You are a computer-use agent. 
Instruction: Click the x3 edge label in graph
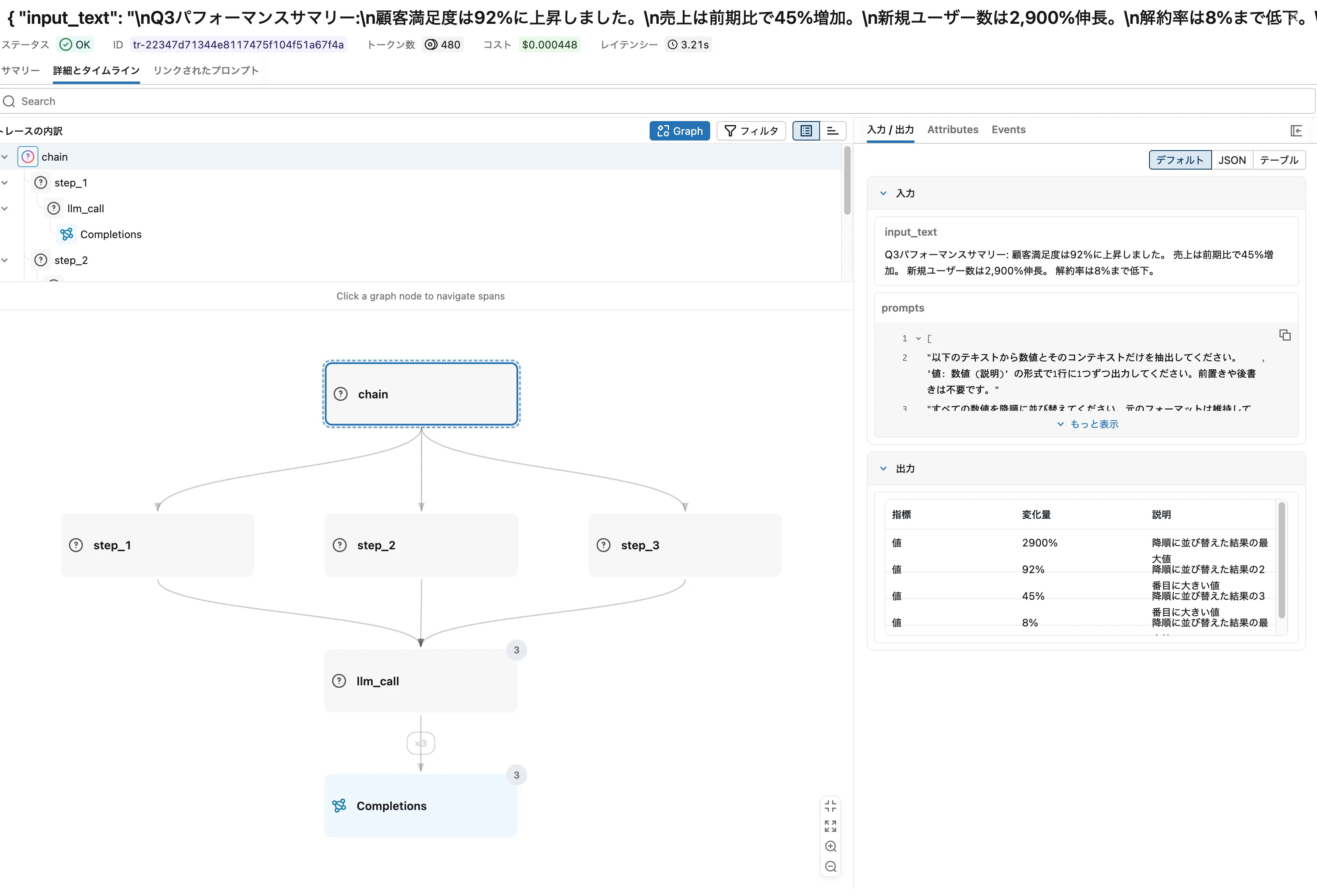420,743
